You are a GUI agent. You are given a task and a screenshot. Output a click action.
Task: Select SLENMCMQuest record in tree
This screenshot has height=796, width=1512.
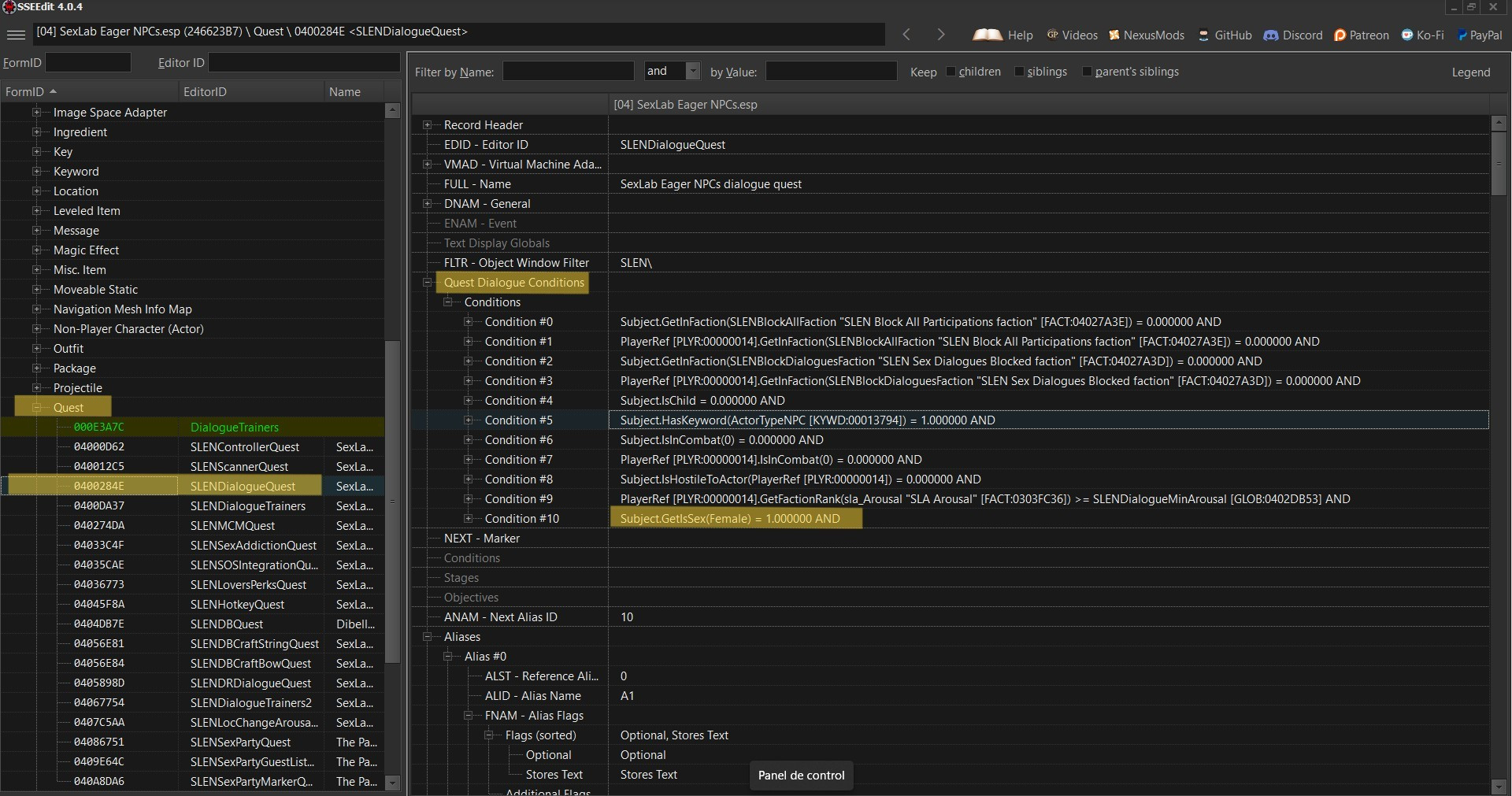pyautogui.click(x=232, y=526)
